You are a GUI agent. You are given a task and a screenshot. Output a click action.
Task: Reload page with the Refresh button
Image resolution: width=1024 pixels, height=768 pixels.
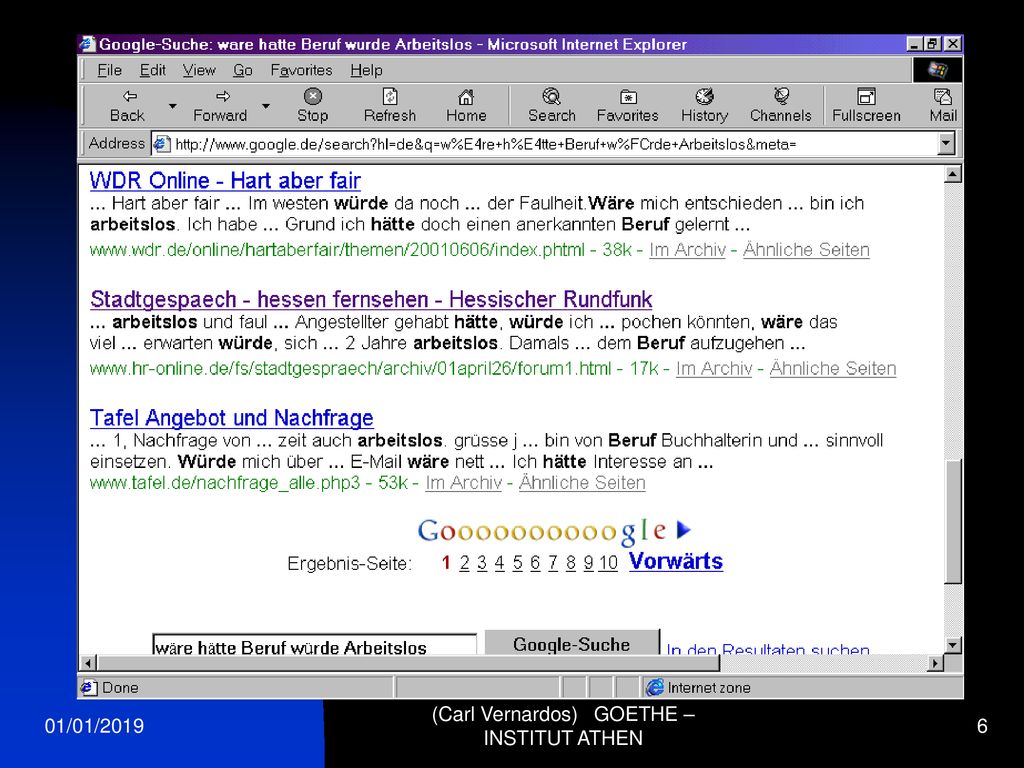(x=390, y=105)
